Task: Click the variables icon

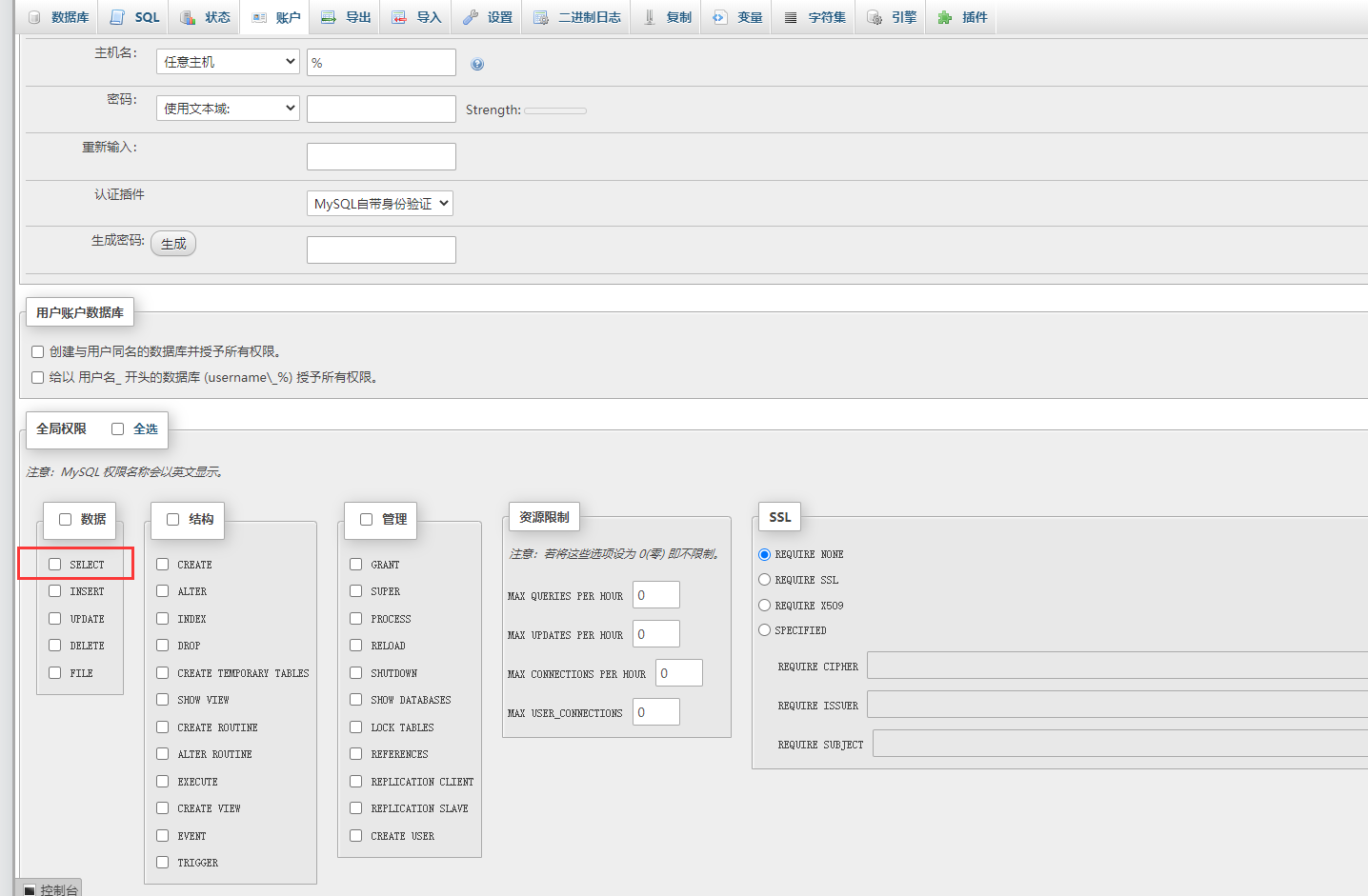Action: click(720, 17)
